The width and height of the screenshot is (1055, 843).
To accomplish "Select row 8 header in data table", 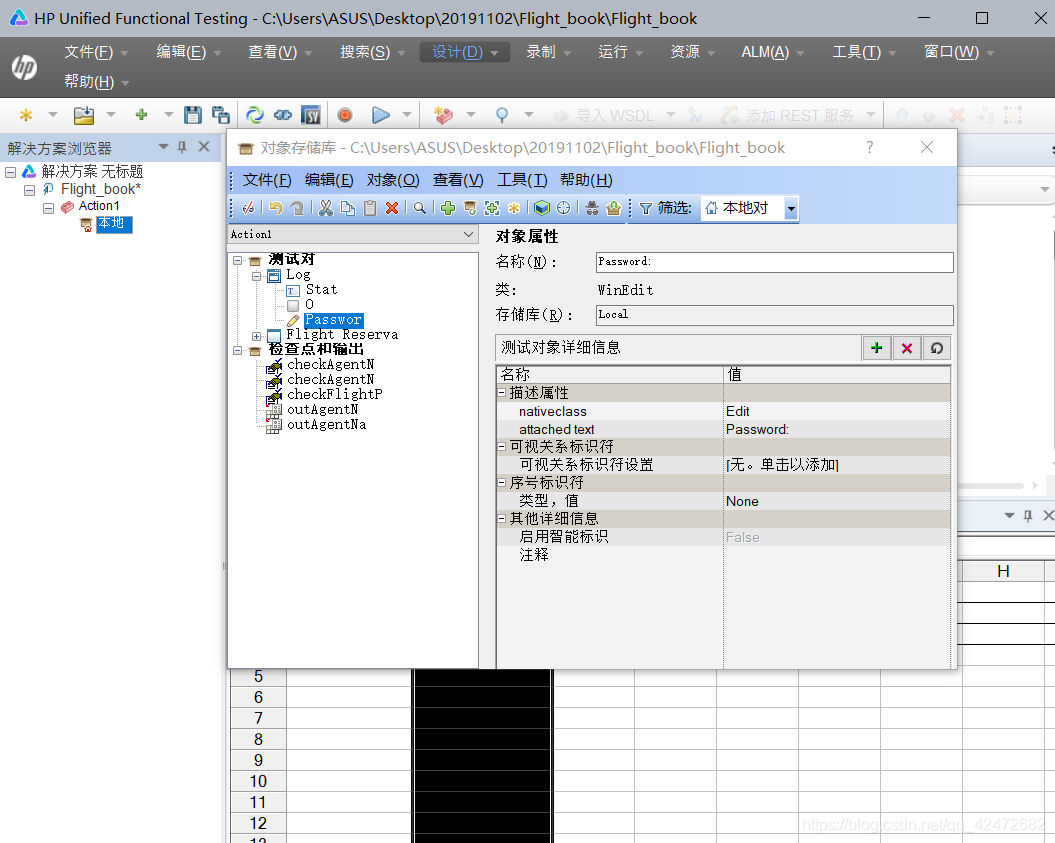I will (258, 739).
